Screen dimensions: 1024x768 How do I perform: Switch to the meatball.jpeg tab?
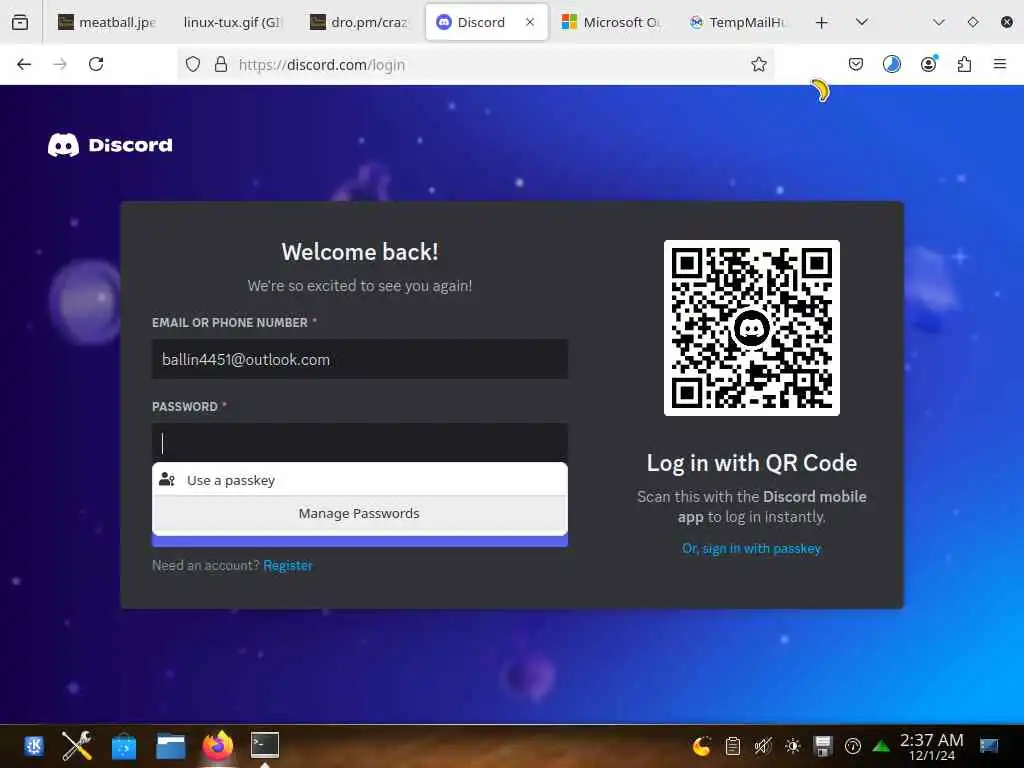pyautogui.click(x=107, y=22)
